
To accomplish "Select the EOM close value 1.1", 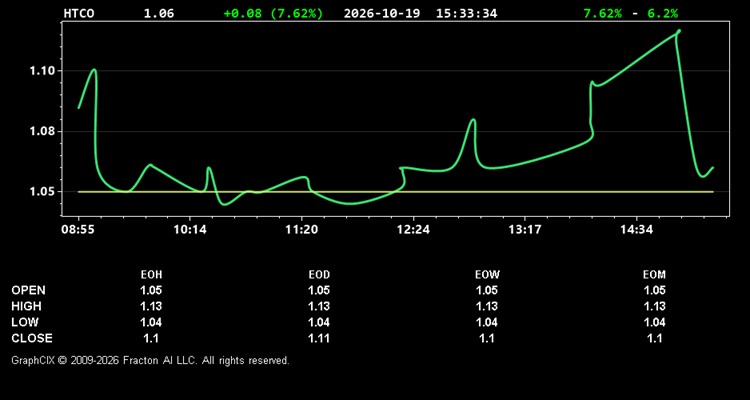I will 654,338.
